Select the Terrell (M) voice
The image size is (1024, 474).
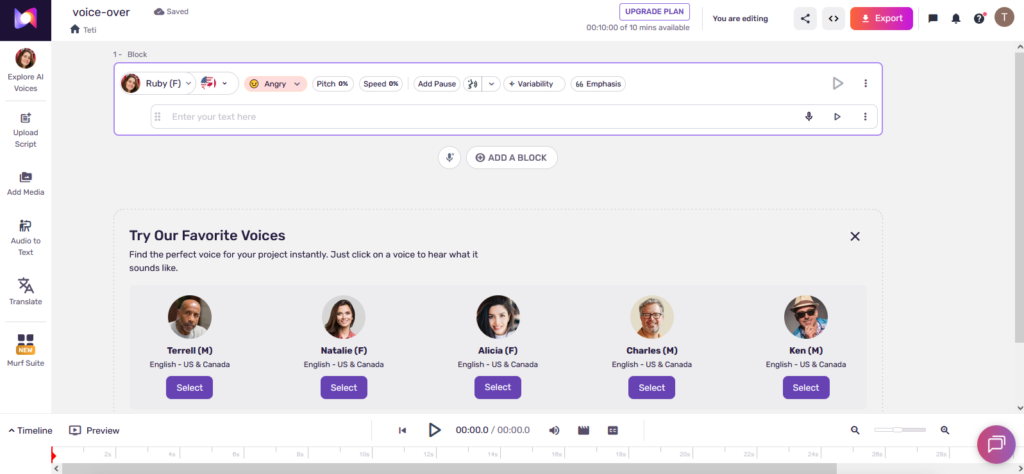click(x=189, y=388)
